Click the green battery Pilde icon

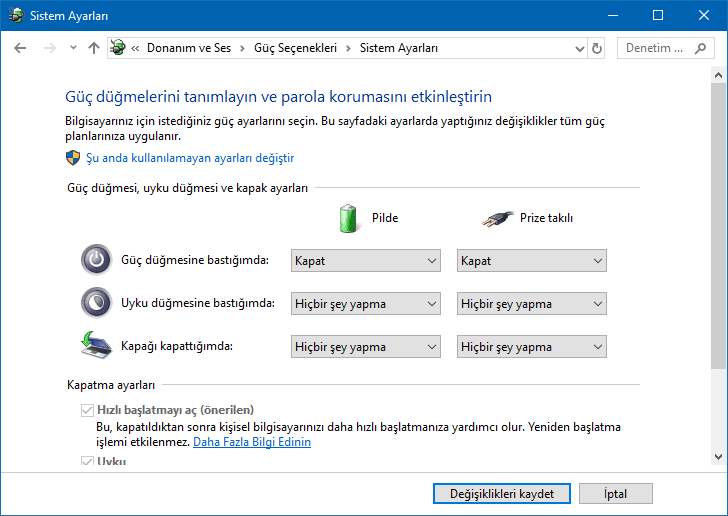pyautogui.click(x=348, y=218)
